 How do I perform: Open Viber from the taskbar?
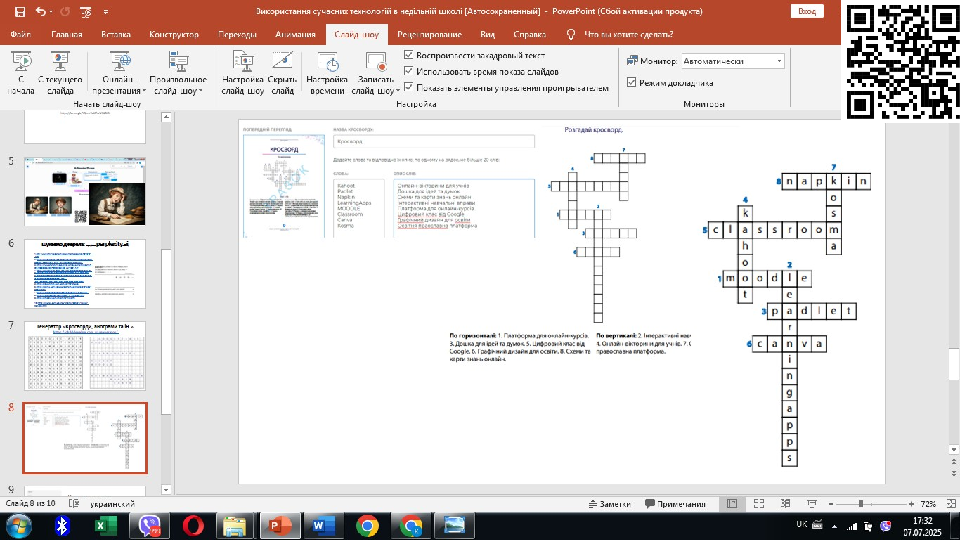pyautogui.click(x=149, y=526)
